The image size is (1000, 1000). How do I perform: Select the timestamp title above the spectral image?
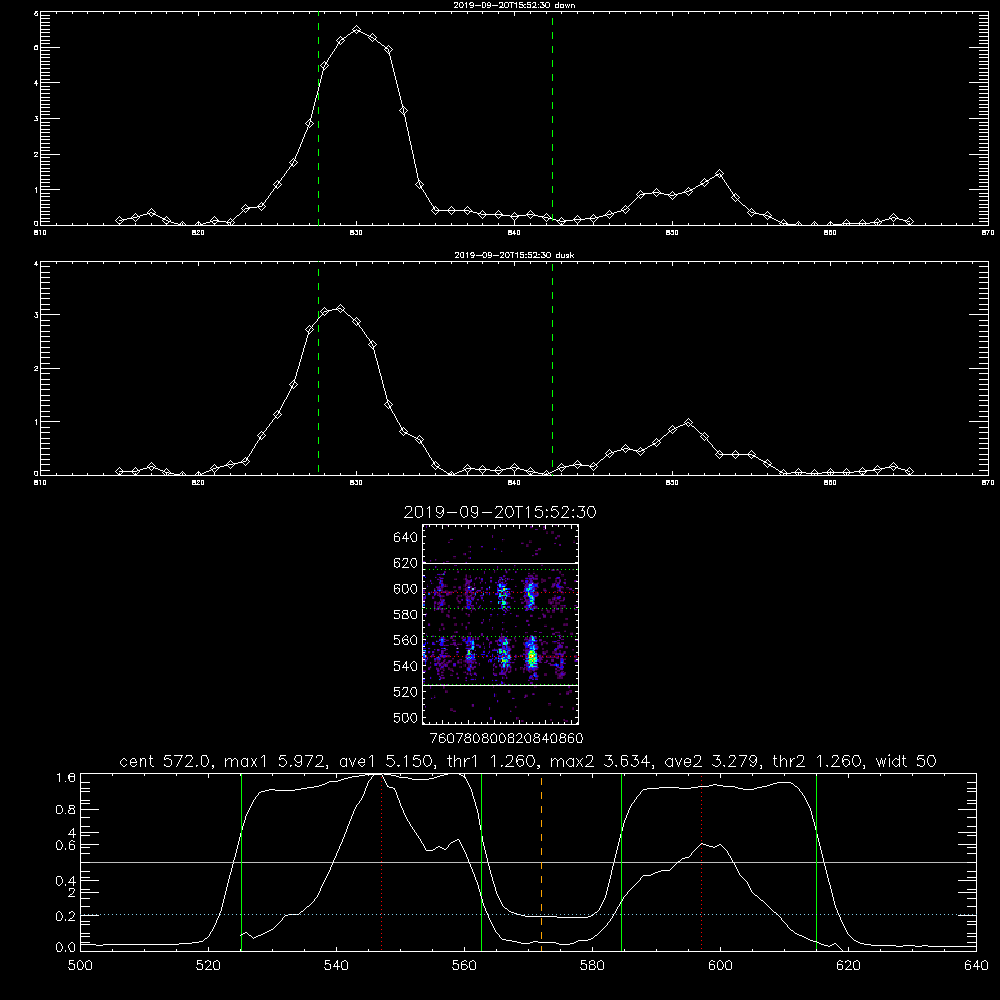[x=500, y=512]
